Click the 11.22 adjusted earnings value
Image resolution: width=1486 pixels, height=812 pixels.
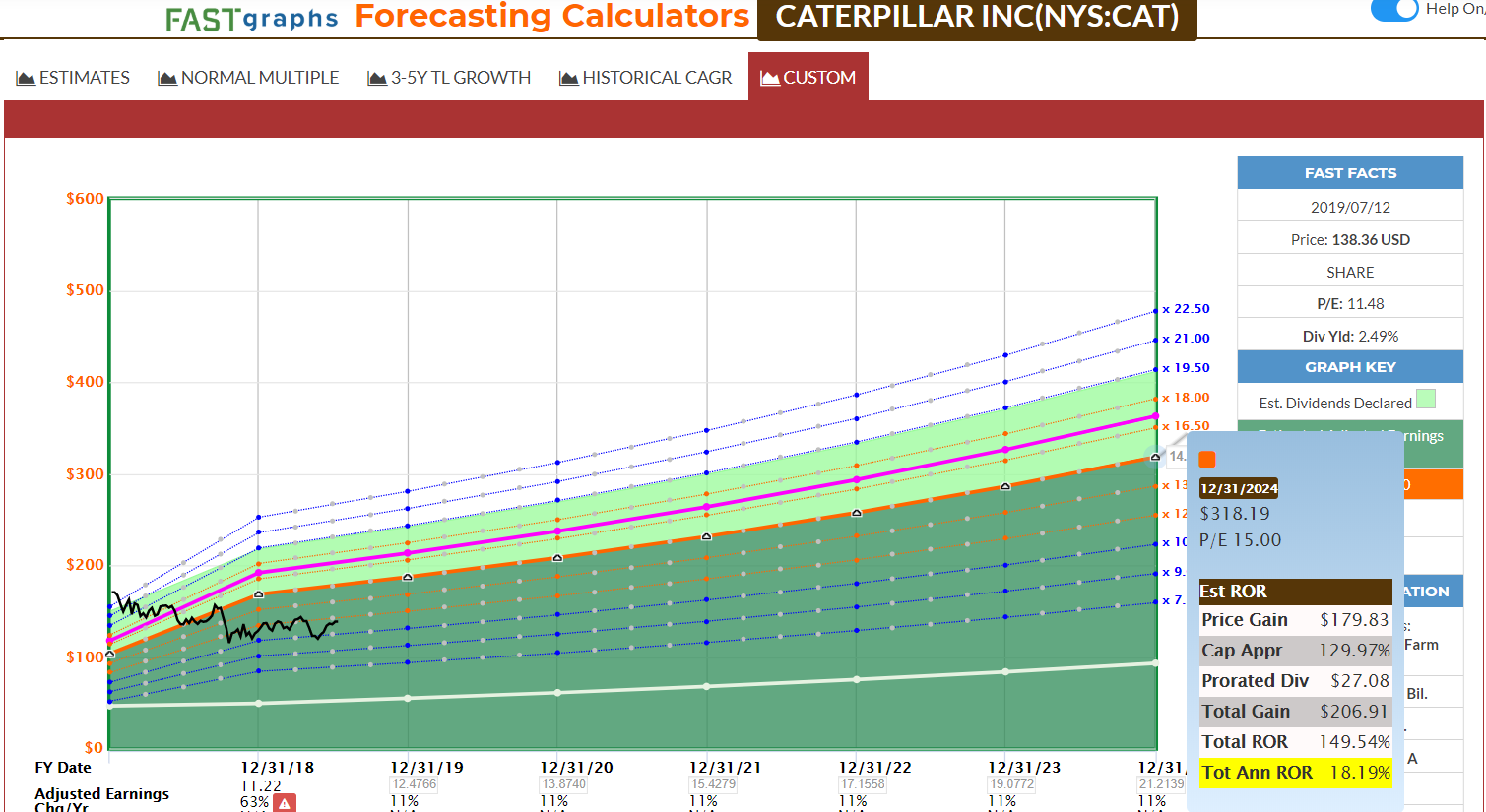click(261, 785)
